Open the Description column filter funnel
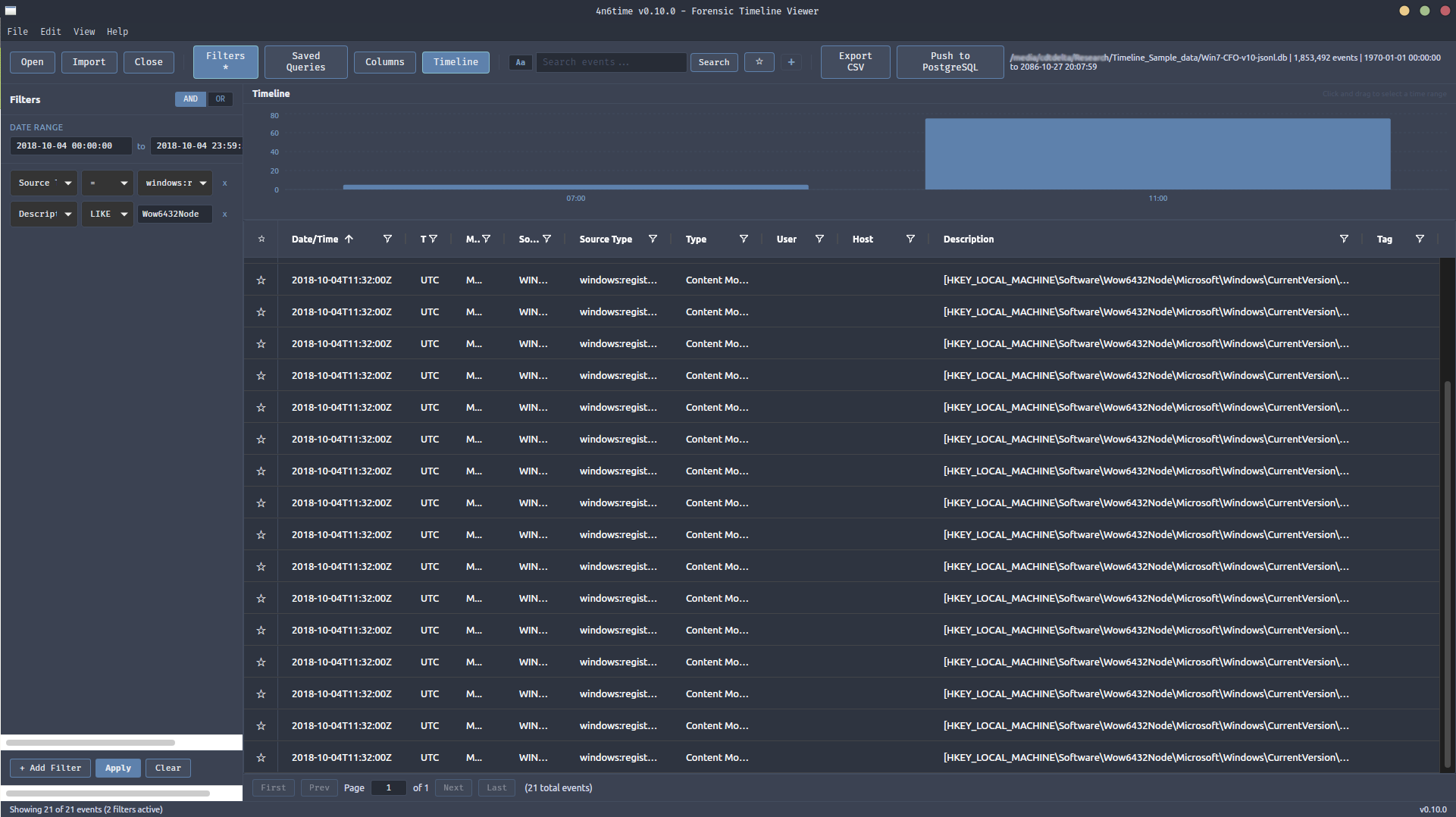The image size is (1456, 817). 1343,239
